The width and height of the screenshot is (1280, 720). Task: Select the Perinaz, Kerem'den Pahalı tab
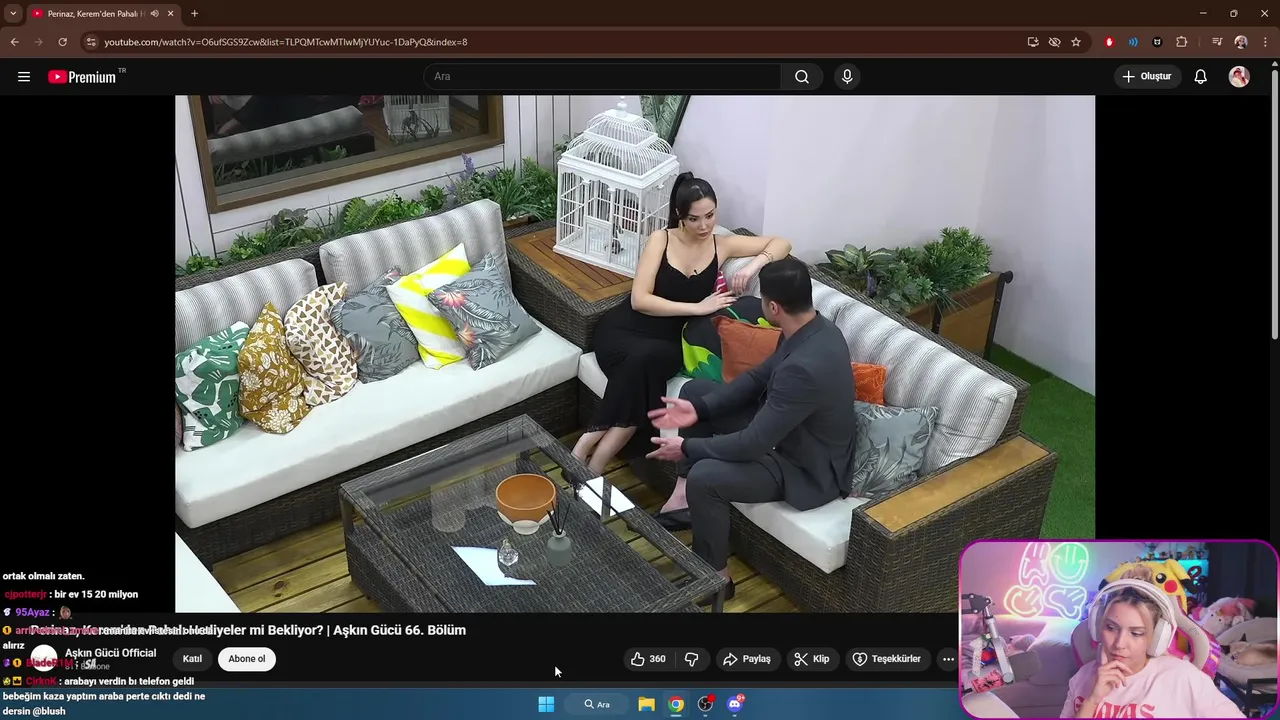pyautogui.click(x=95, y=13)
